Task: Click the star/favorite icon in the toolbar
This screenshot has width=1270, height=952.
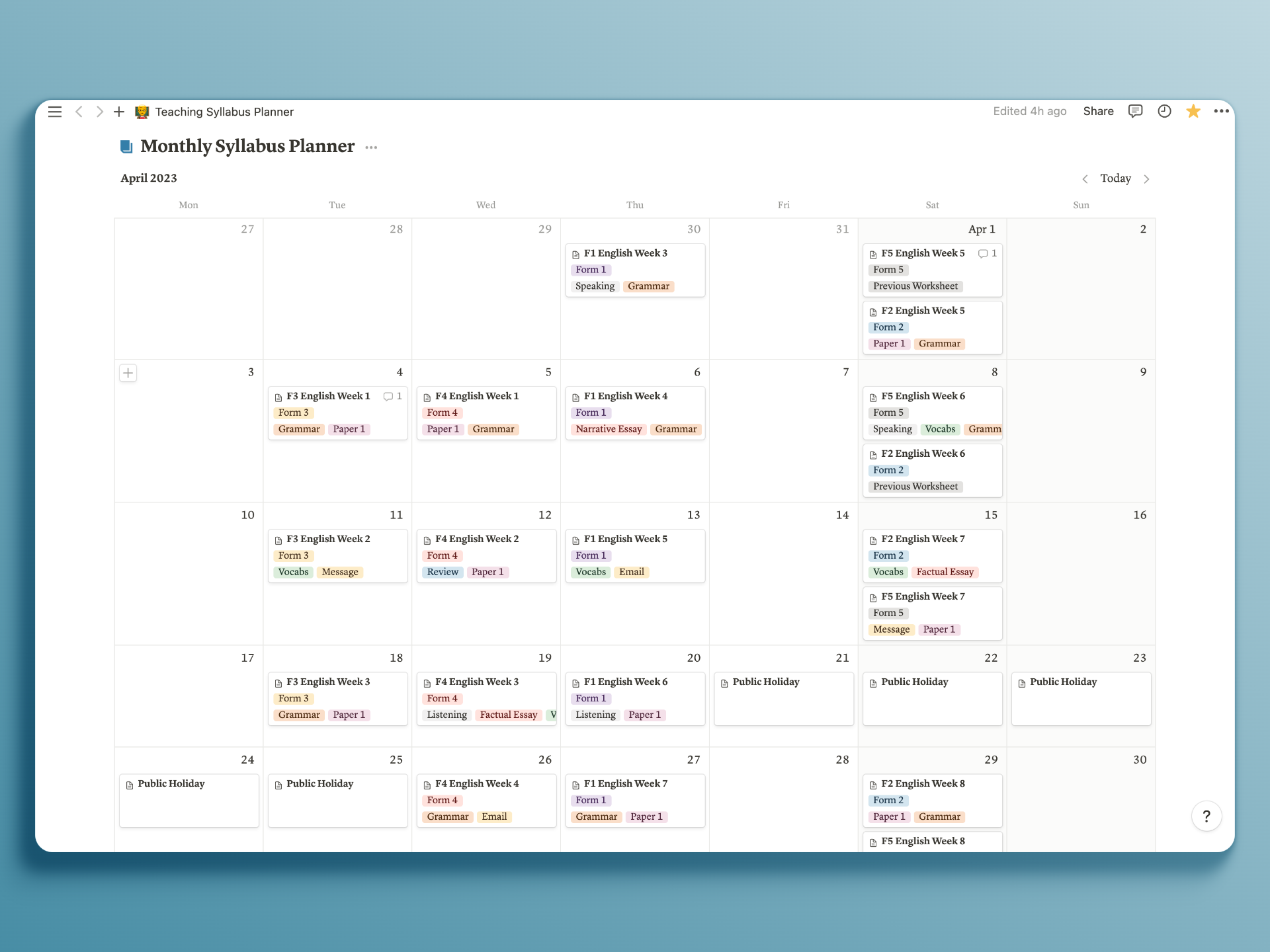Action: (1191, 112)
